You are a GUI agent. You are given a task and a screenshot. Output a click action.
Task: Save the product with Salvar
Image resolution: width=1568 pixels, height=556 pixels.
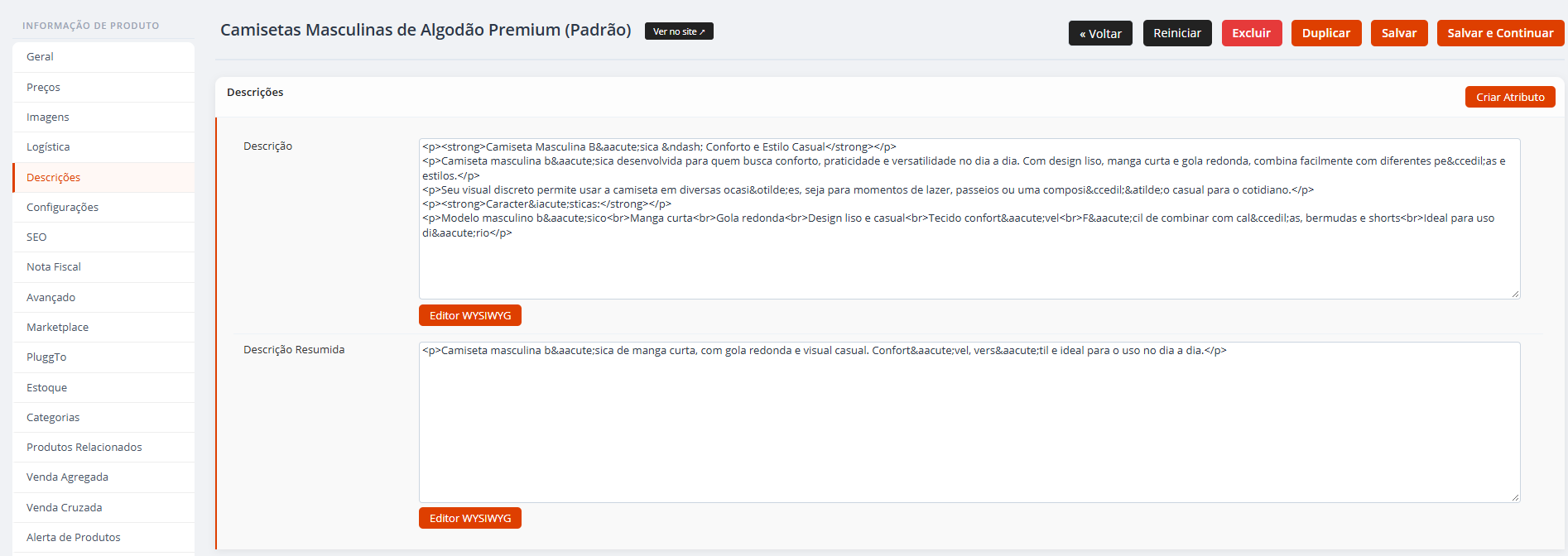click(1399, 33)
